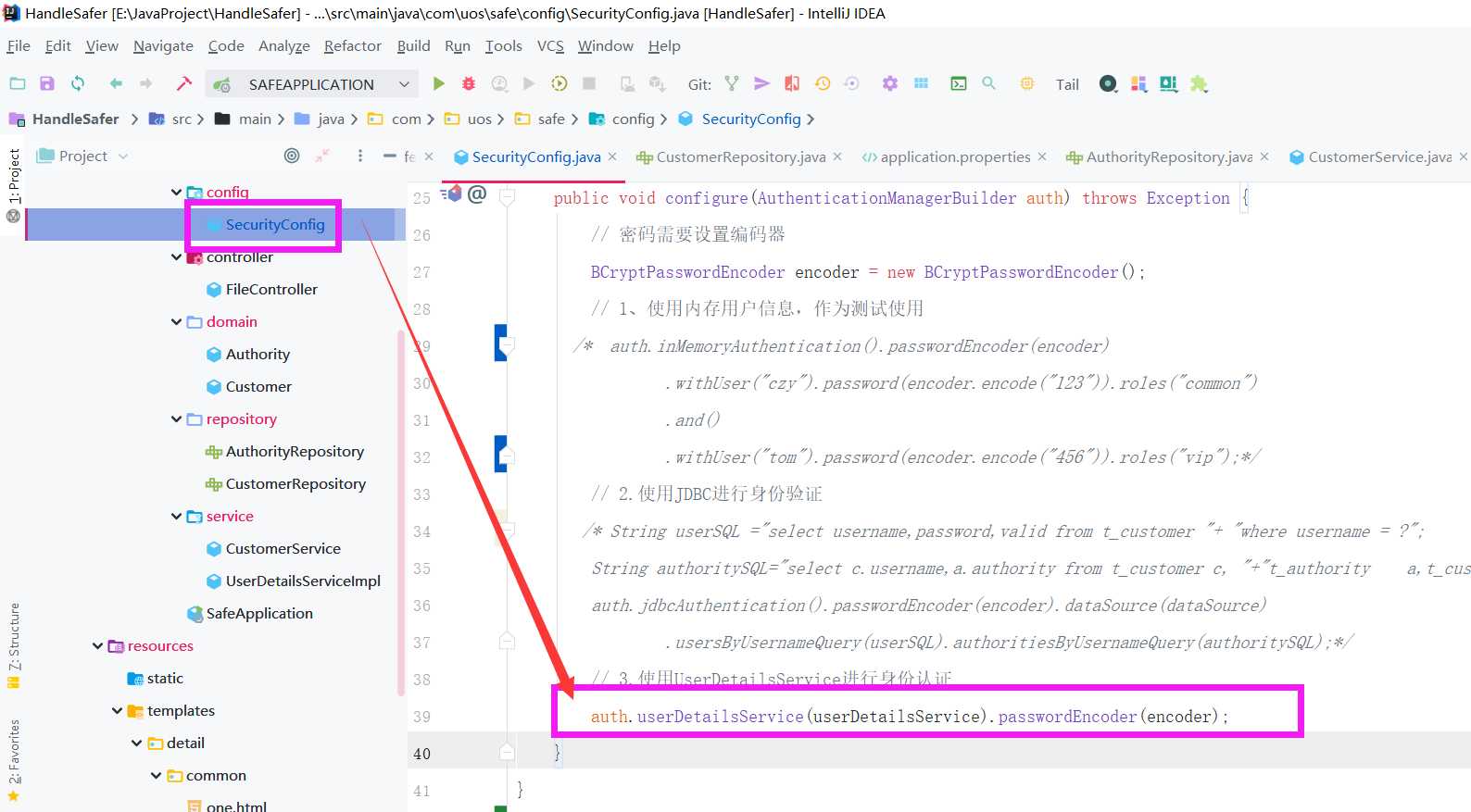This screenshot has height=812, width=1471.
Task: Open Project Structure grid icon
Action: 921,83
